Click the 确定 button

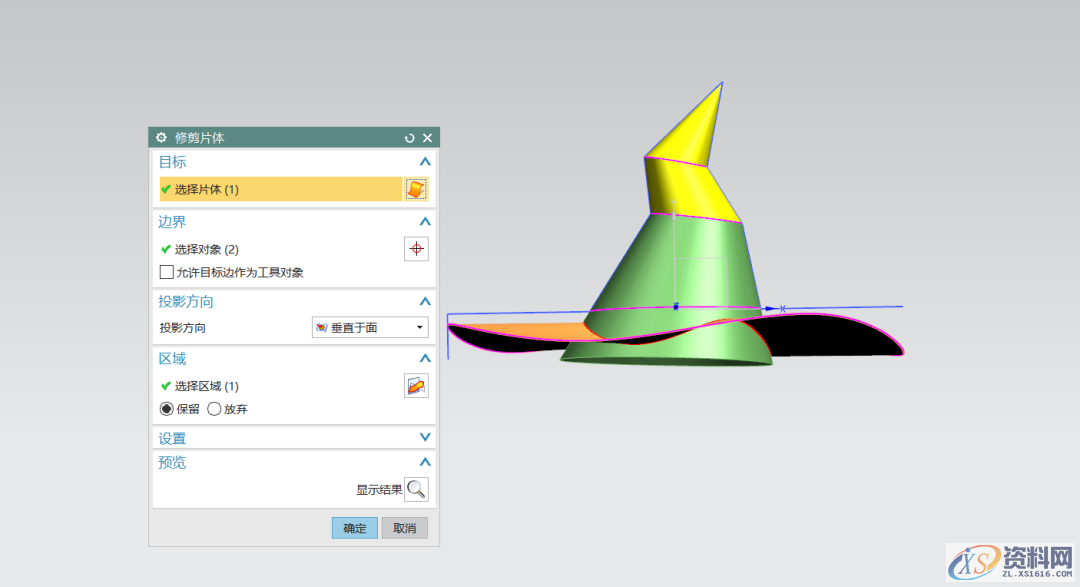tap(354, 528)
